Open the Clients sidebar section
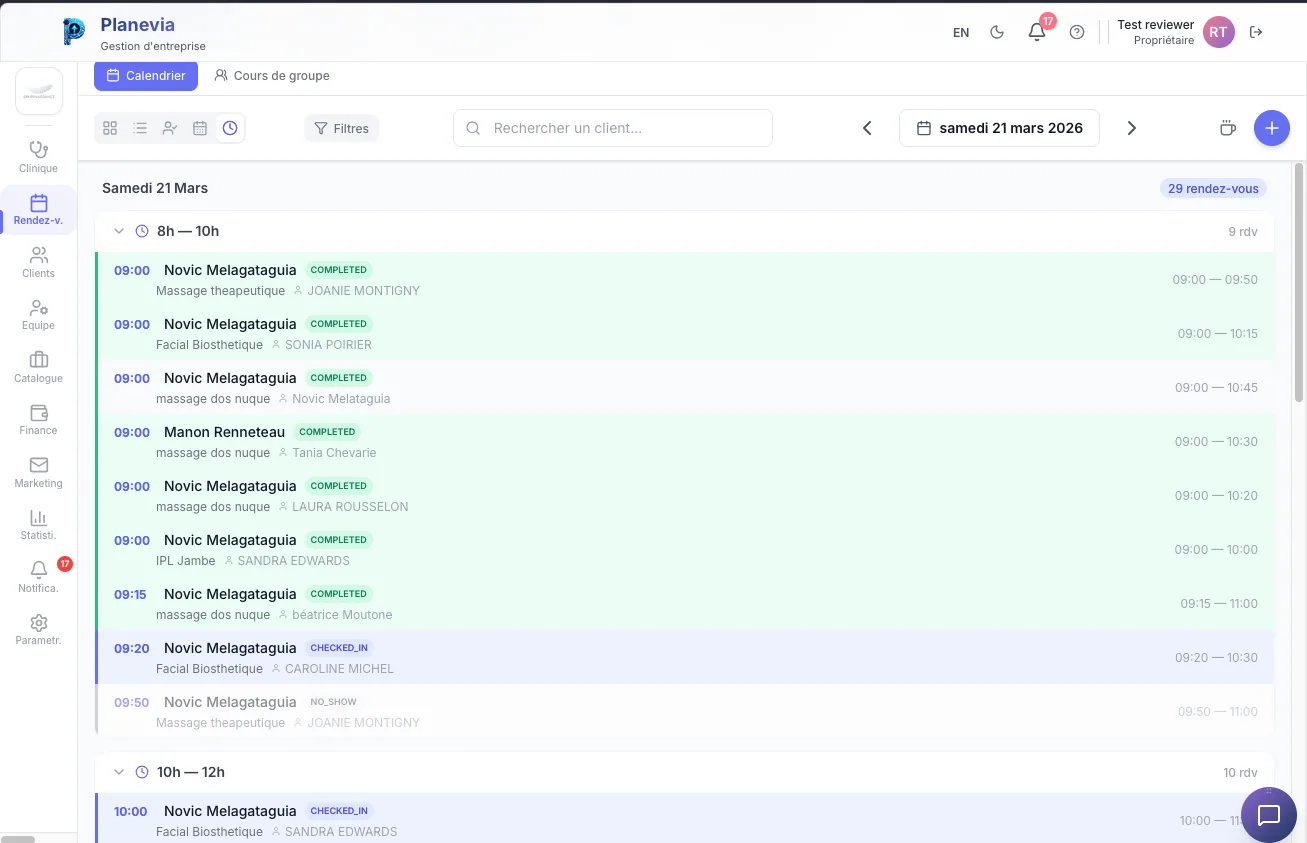 (39, 262)
